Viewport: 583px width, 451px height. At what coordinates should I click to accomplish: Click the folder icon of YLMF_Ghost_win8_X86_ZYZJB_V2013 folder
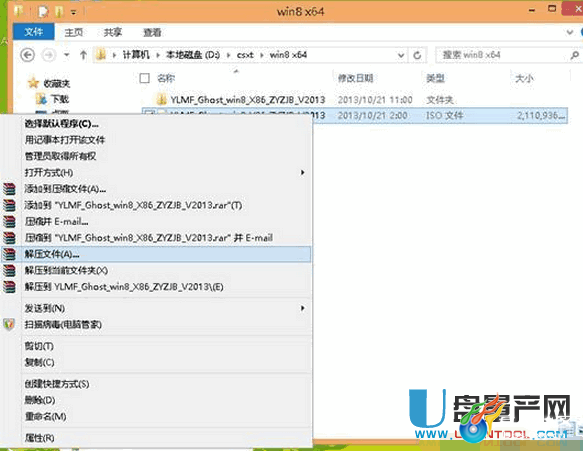pyautogui.click(x=161, y=99)
